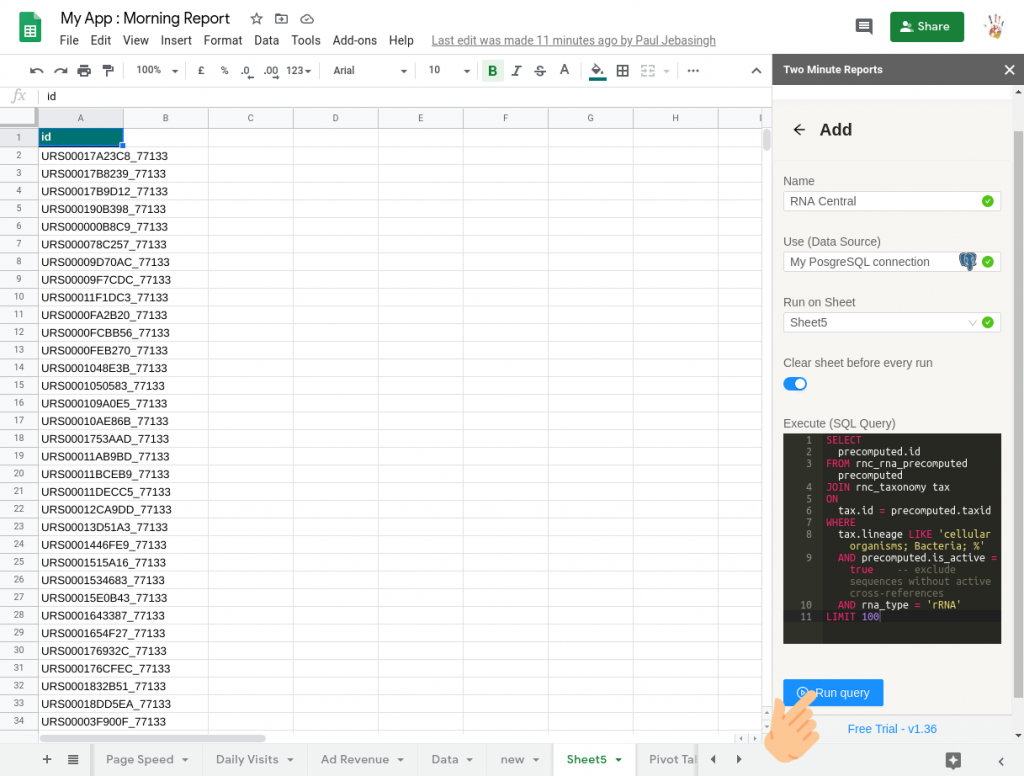This screenshot has width=1024, height=776.
Task: Open the File menu
Action: point(69,40)
